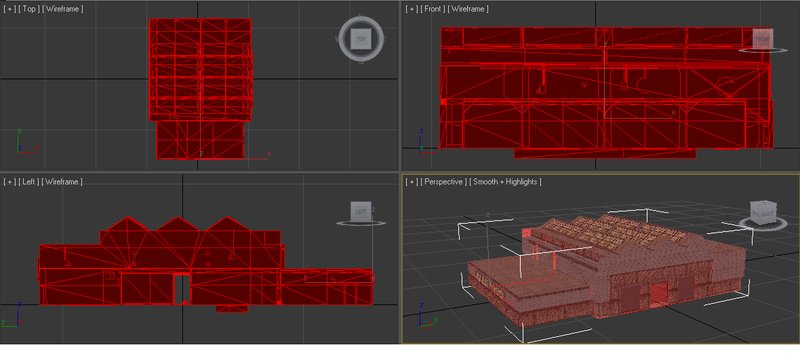
Task: Open the [Front] point-of-view label menu
Action: (432, 9)
